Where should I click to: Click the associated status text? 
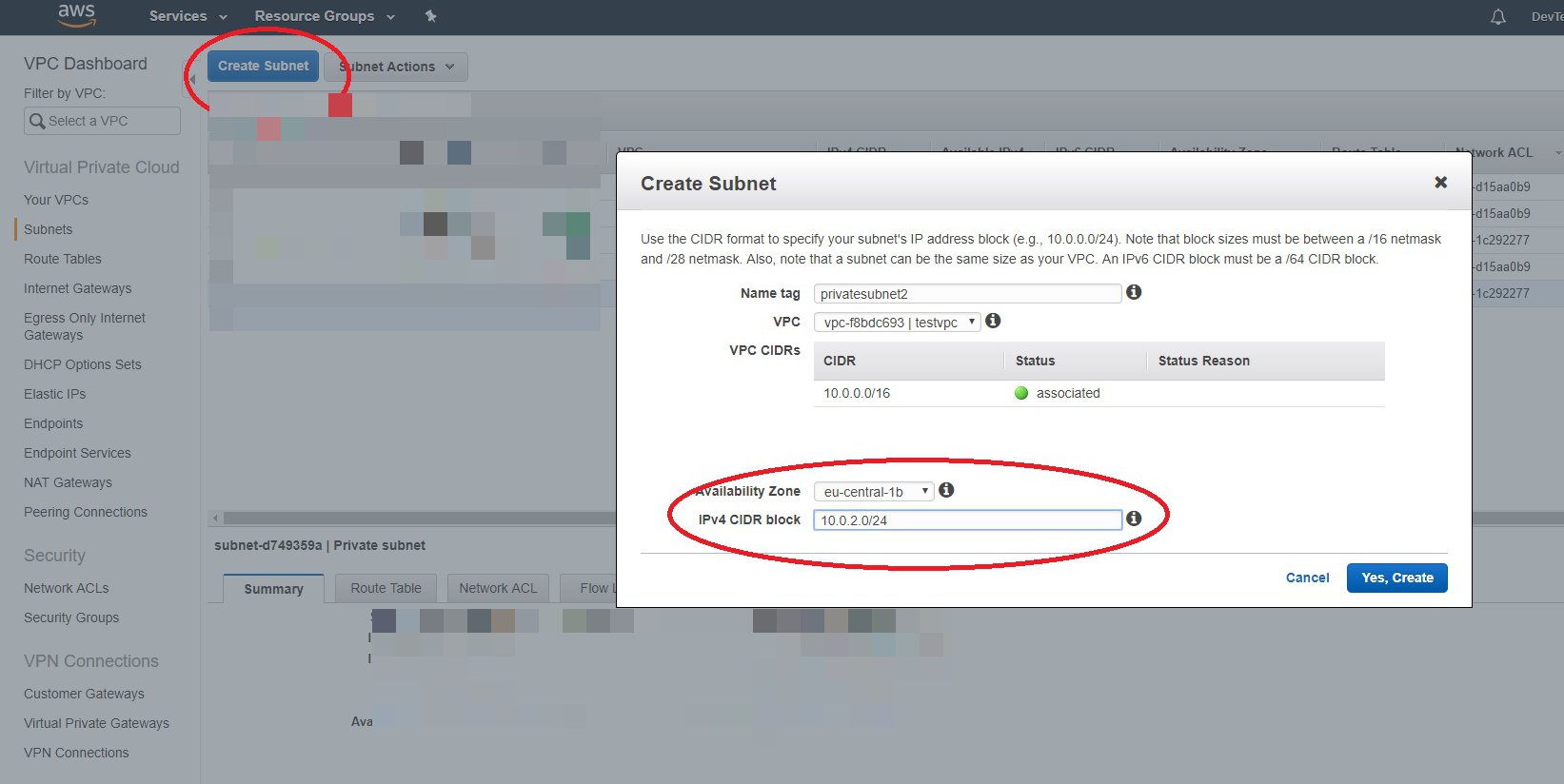point(1068,393)
